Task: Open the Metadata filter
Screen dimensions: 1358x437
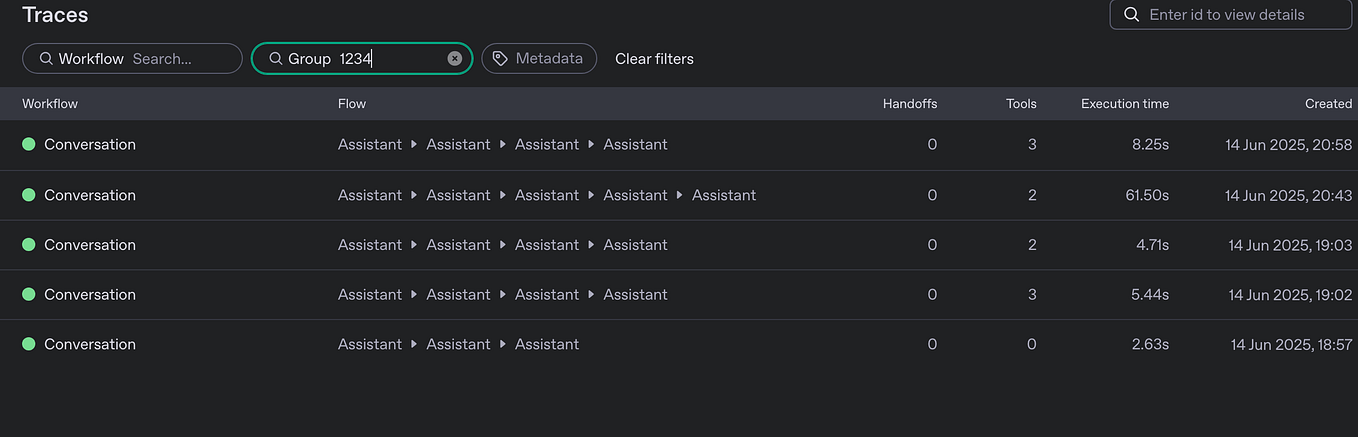Action: (x=539, y=59)
